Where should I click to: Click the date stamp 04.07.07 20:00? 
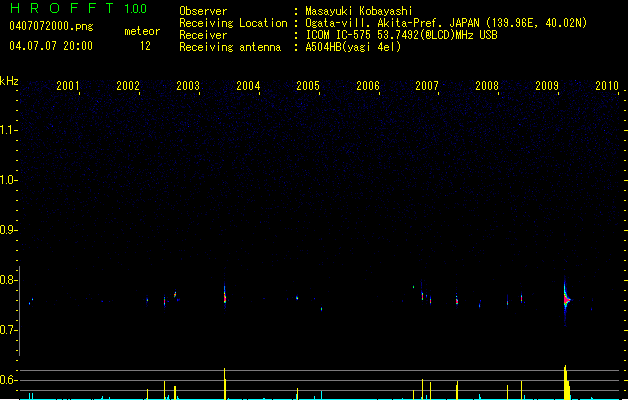(51, 46)
